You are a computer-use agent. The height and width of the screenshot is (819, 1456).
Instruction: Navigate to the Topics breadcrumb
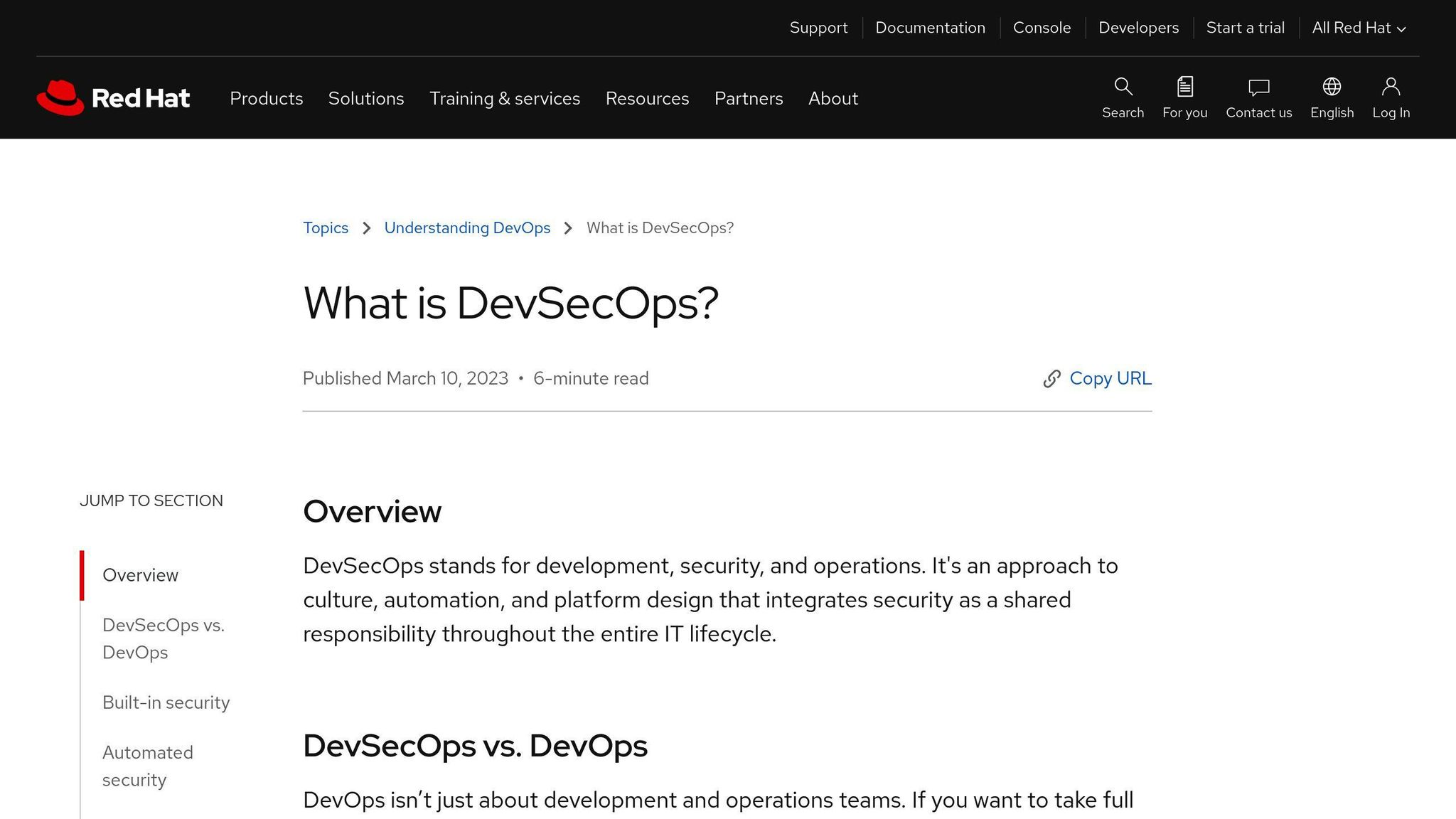pyautogui.click(x=326, y=228)
